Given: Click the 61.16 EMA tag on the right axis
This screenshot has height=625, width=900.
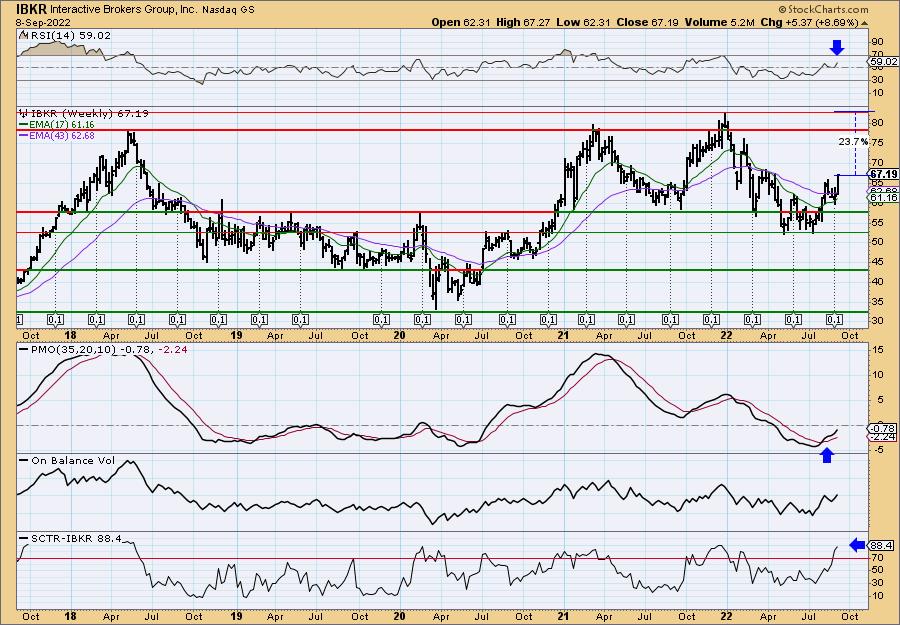Looking at the screenshot, I should 883,197.
